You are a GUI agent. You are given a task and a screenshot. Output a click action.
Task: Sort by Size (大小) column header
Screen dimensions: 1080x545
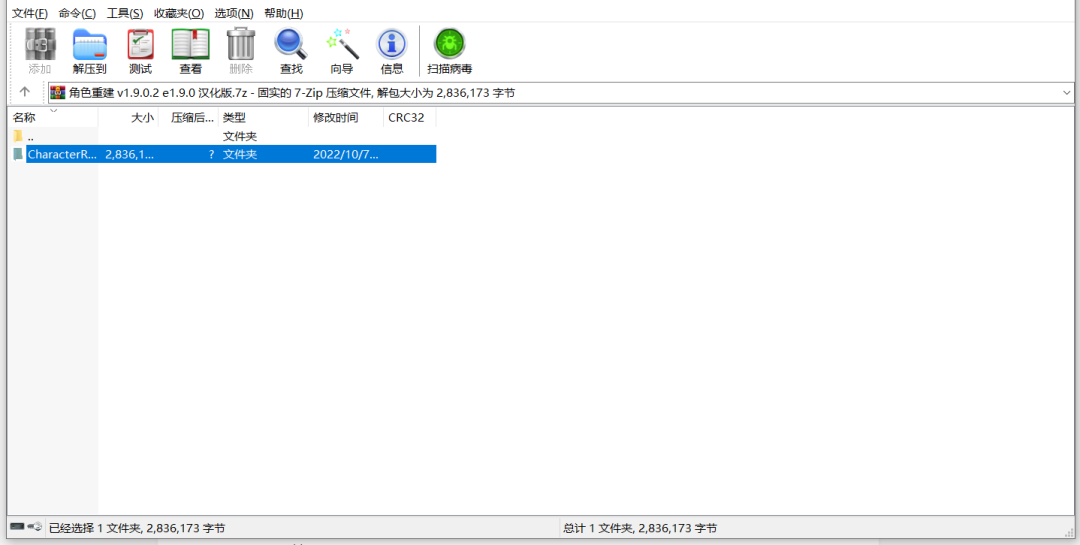click(128, 118)
